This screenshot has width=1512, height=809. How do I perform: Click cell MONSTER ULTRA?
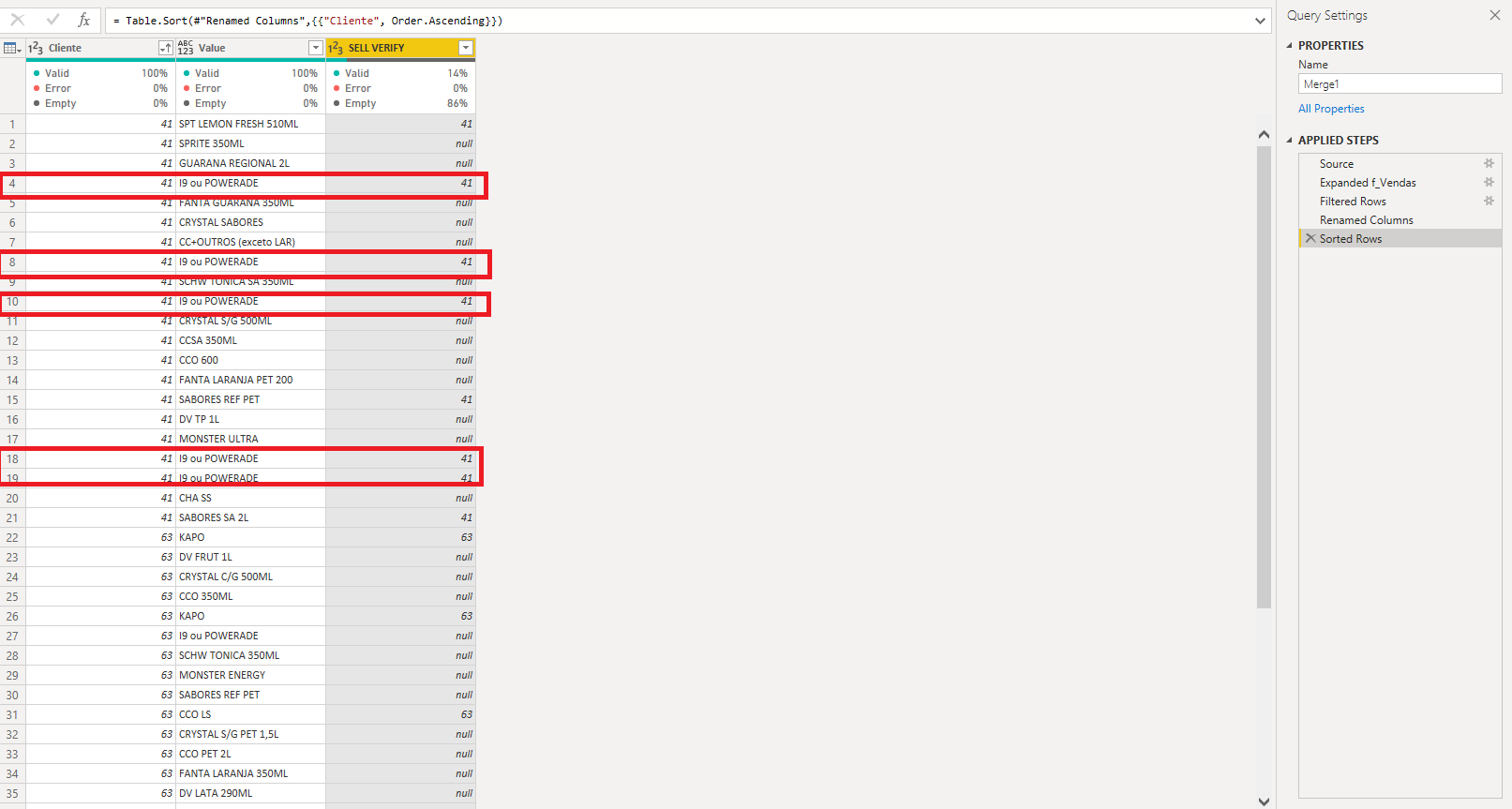click(250, 439)
